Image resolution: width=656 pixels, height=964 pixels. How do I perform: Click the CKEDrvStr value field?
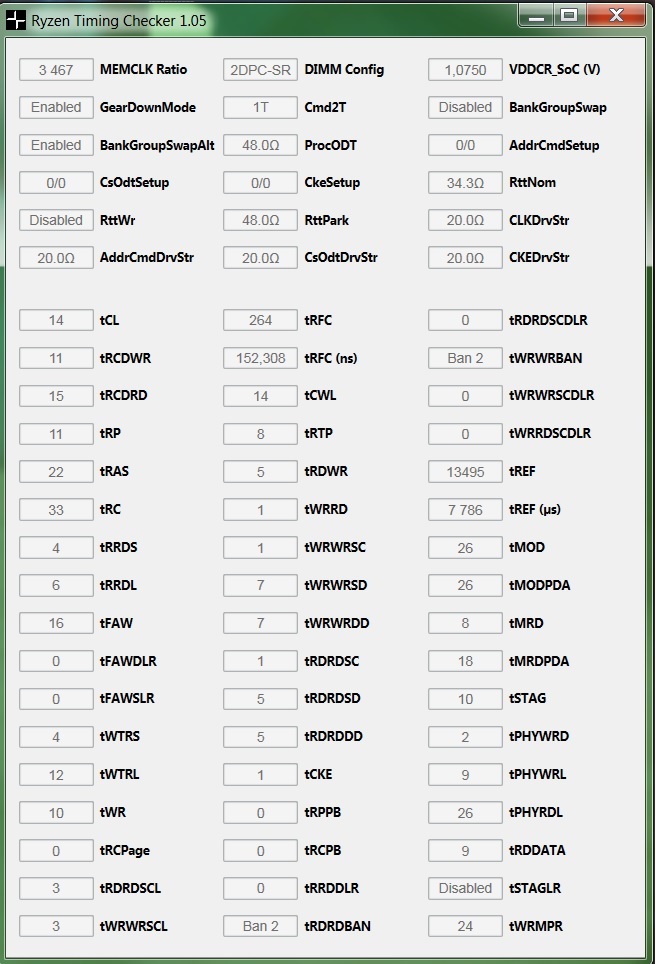coord(465,258)
